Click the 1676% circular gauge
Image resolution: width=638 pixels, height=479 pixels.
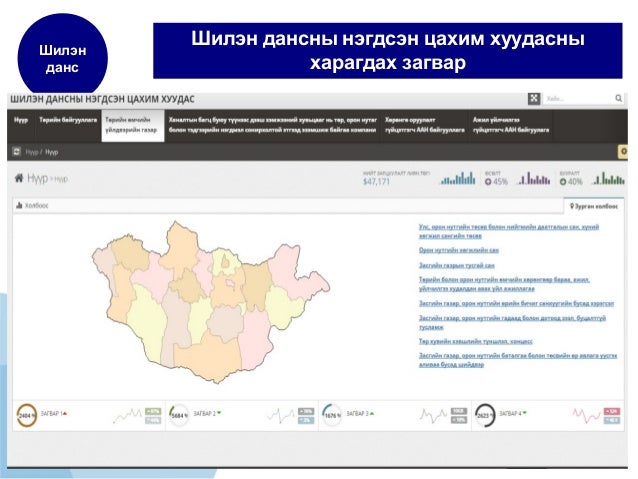click(x=332, y=415)
